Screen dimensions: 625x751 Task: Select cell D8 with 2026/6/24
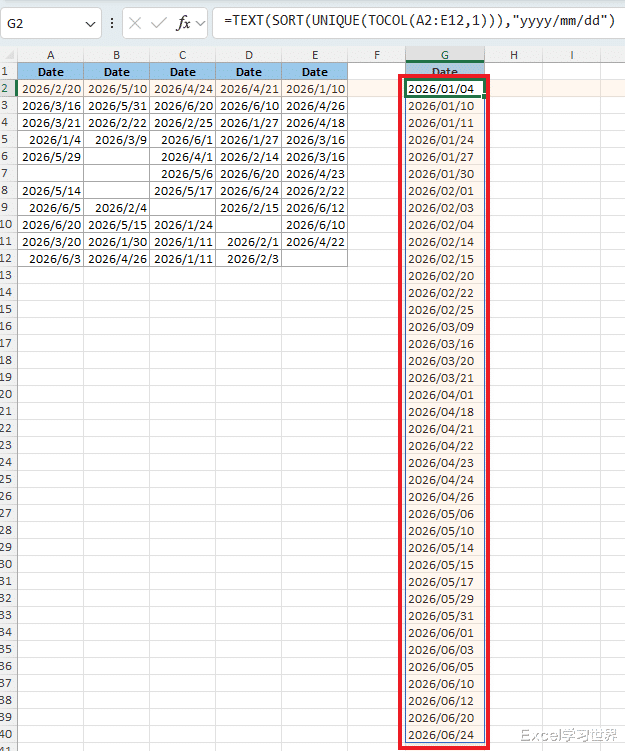(249, 191)
